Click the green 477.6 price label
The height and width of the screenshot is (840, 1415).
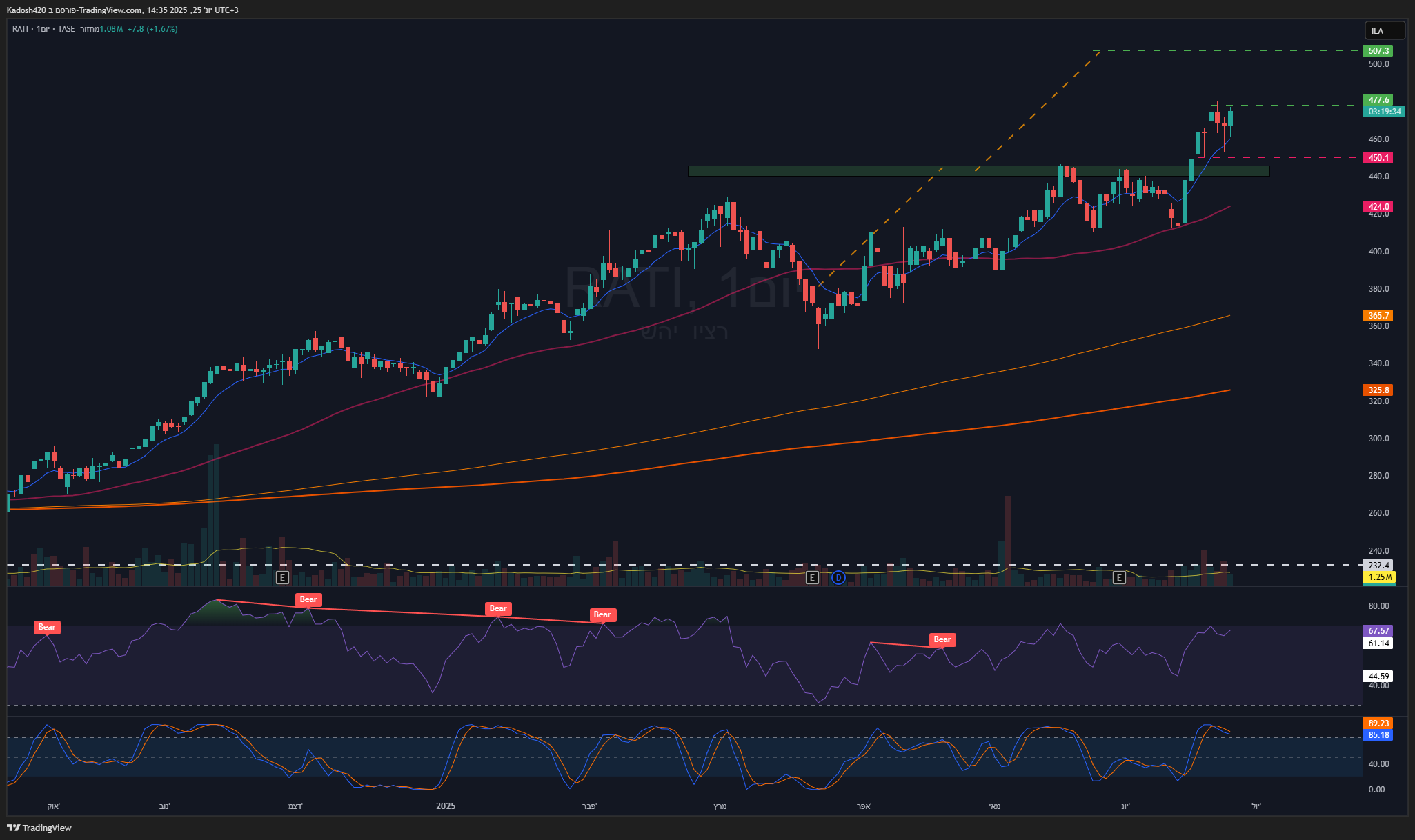pos(1378,100)
